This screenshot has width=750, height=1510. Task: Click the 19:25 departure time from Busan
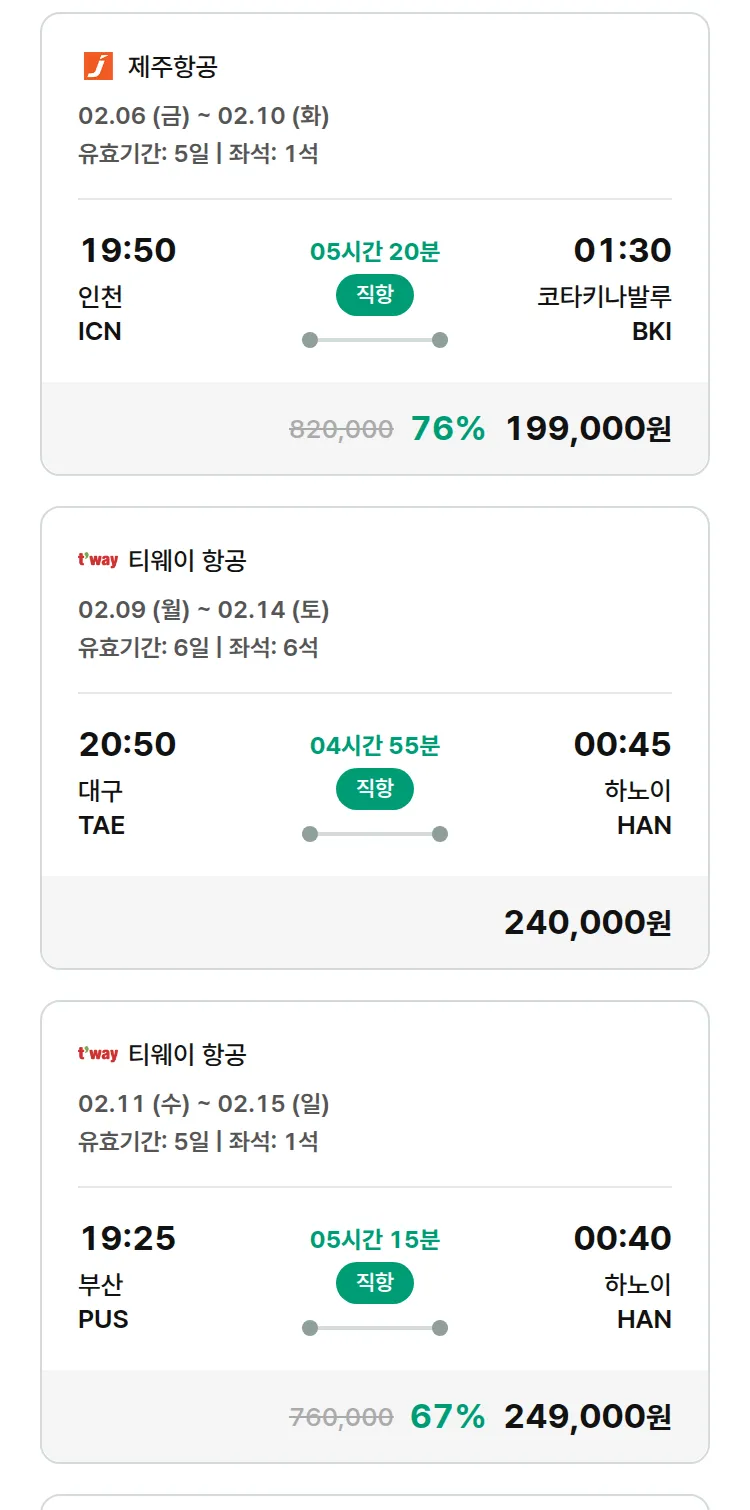click(x=128, y=1239)
